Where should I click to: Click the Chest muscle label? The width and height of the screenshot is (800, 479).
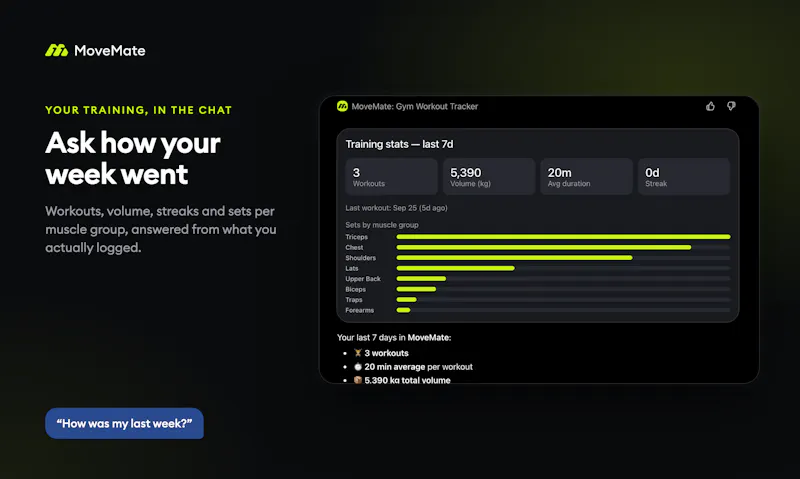pos(354,247)
